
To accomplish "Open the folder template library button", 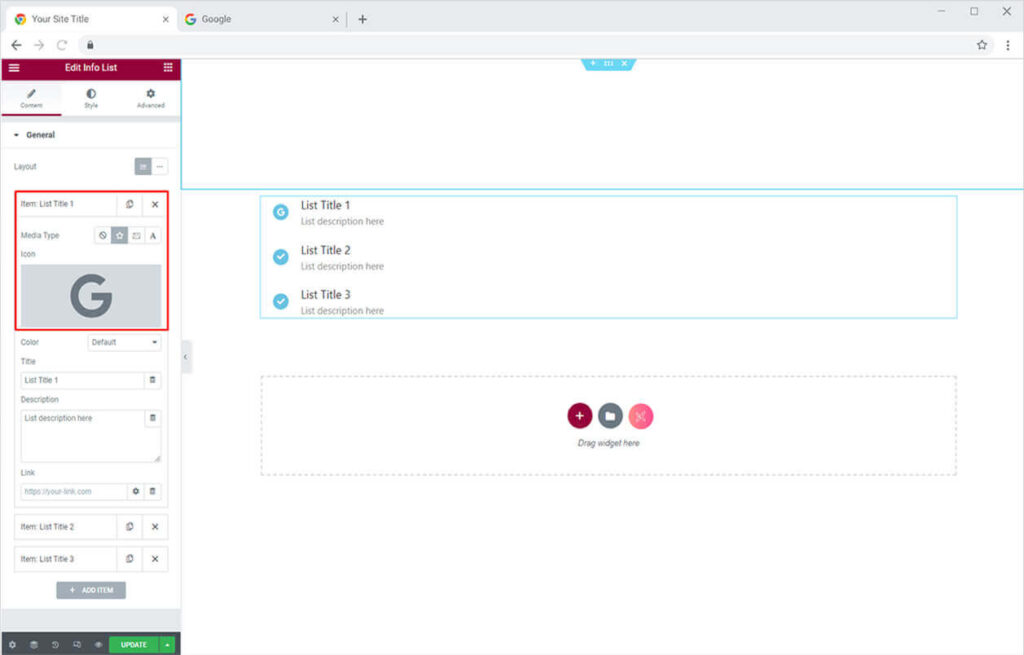I will pos(610,416).
